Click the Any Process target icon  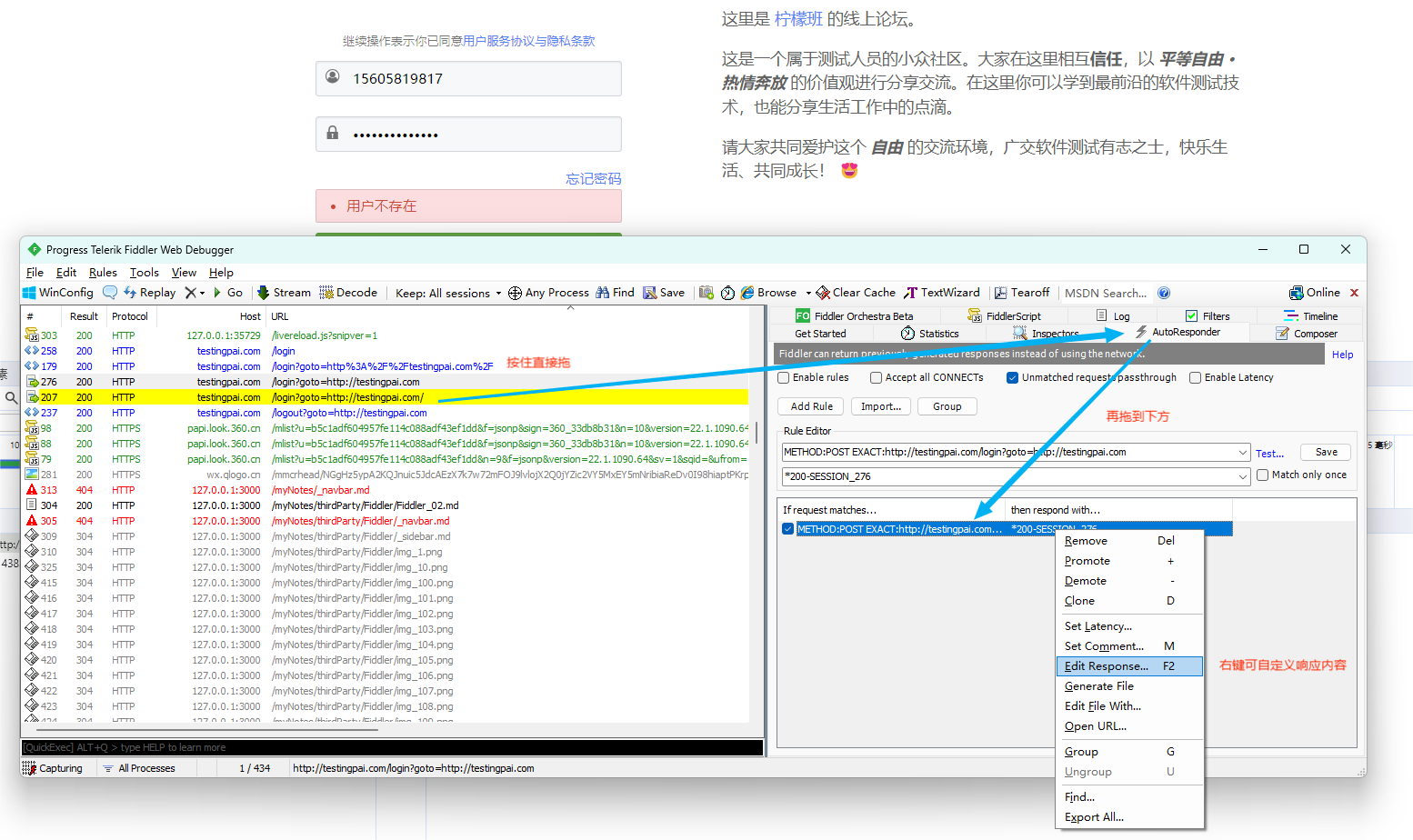pyautogui.click(x=515, y=293)
